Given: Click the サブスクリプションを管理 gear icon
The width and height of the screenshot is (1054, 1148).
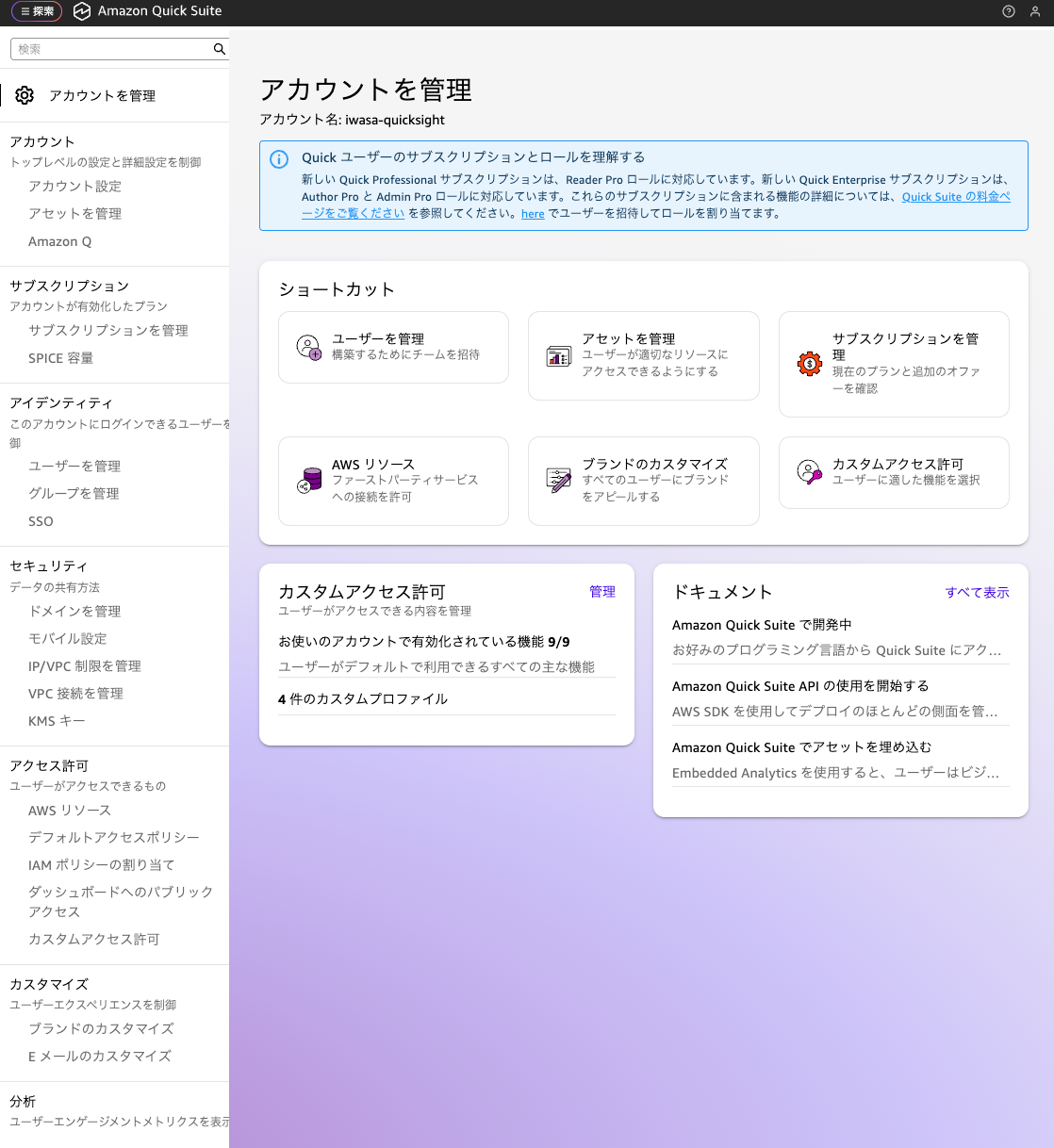Looking at the screenshot, I should click(x=809, y=364).
